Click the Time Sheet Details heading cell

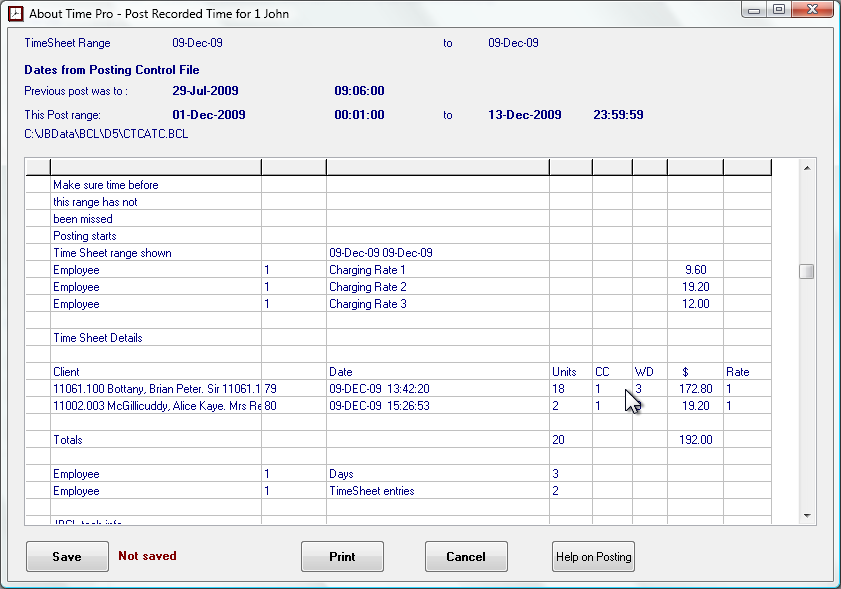[98, 338]
